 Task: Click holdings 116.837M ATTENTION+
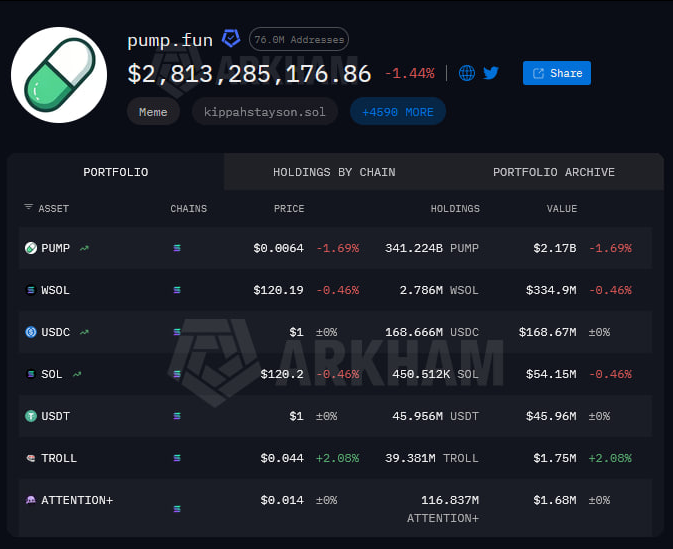[443, 509]
